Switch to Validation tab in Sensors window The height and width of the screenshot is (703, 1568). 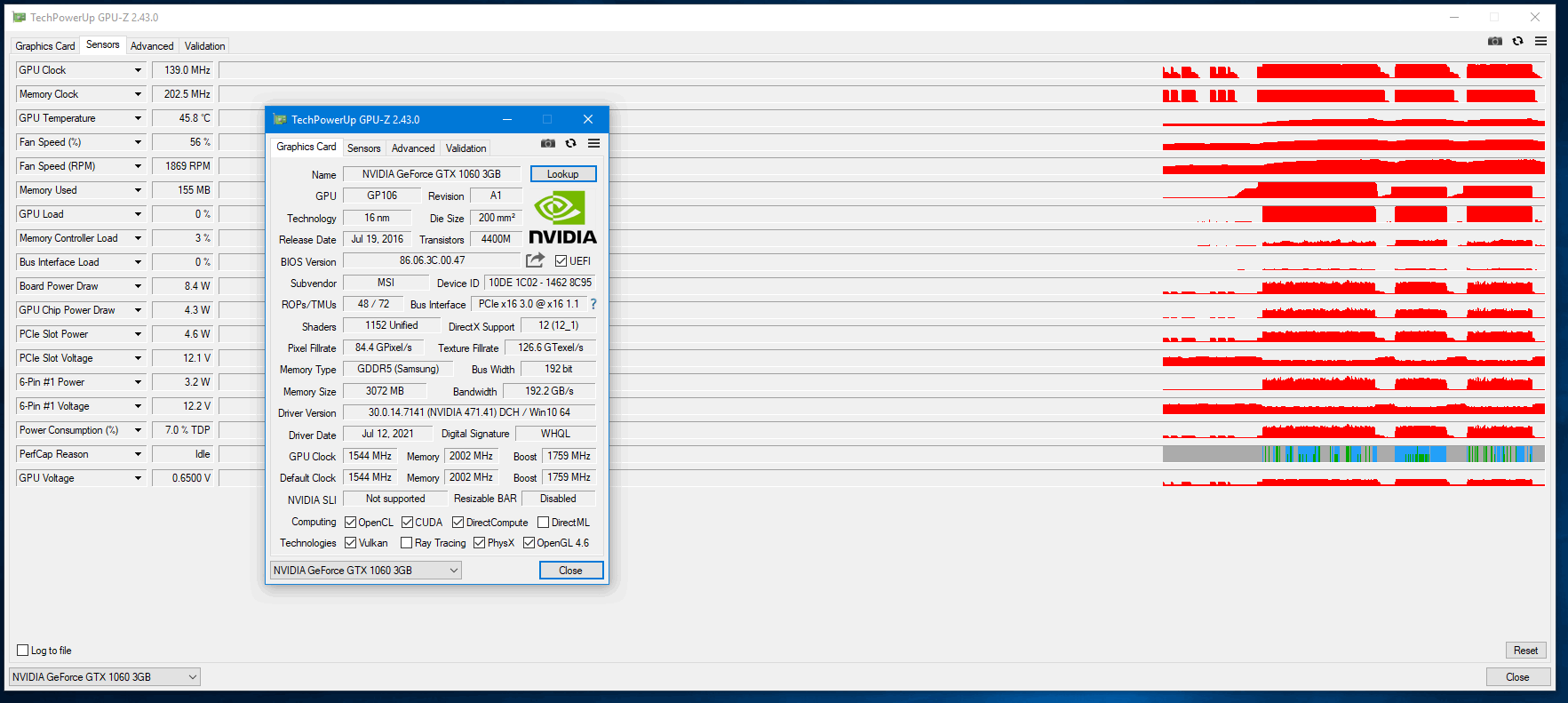[x=205, y=46]
